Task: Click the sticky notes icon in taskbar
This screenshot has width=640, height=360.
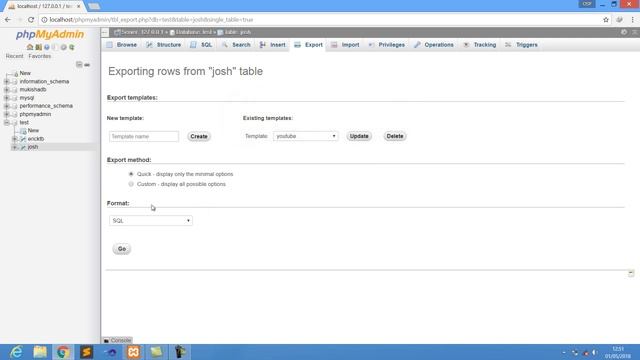Action: tap(157, 352)
